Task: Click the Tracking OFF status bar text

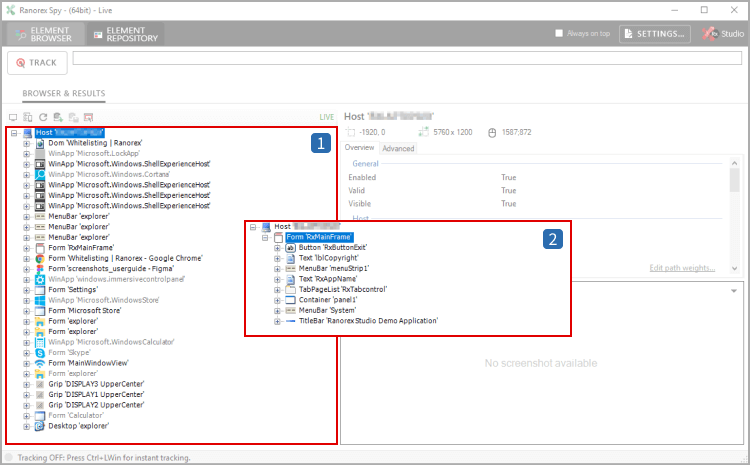Action: coord(104,458)
